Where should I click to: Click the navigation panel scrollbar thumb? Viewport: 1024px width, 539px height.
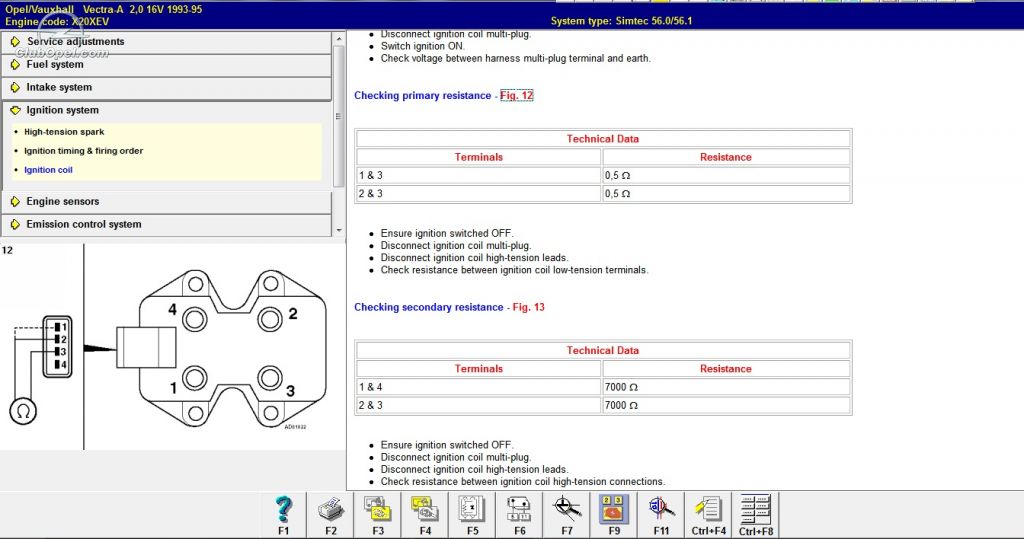[338, 116]
